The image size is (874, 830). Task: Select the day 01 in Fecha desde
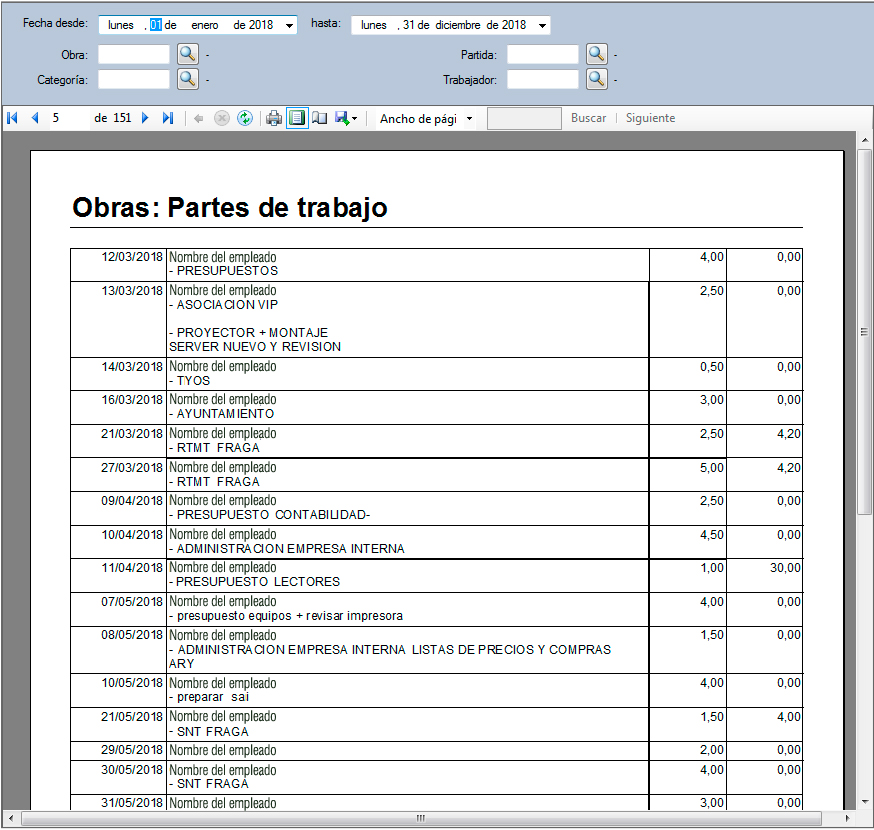[156, 25]
